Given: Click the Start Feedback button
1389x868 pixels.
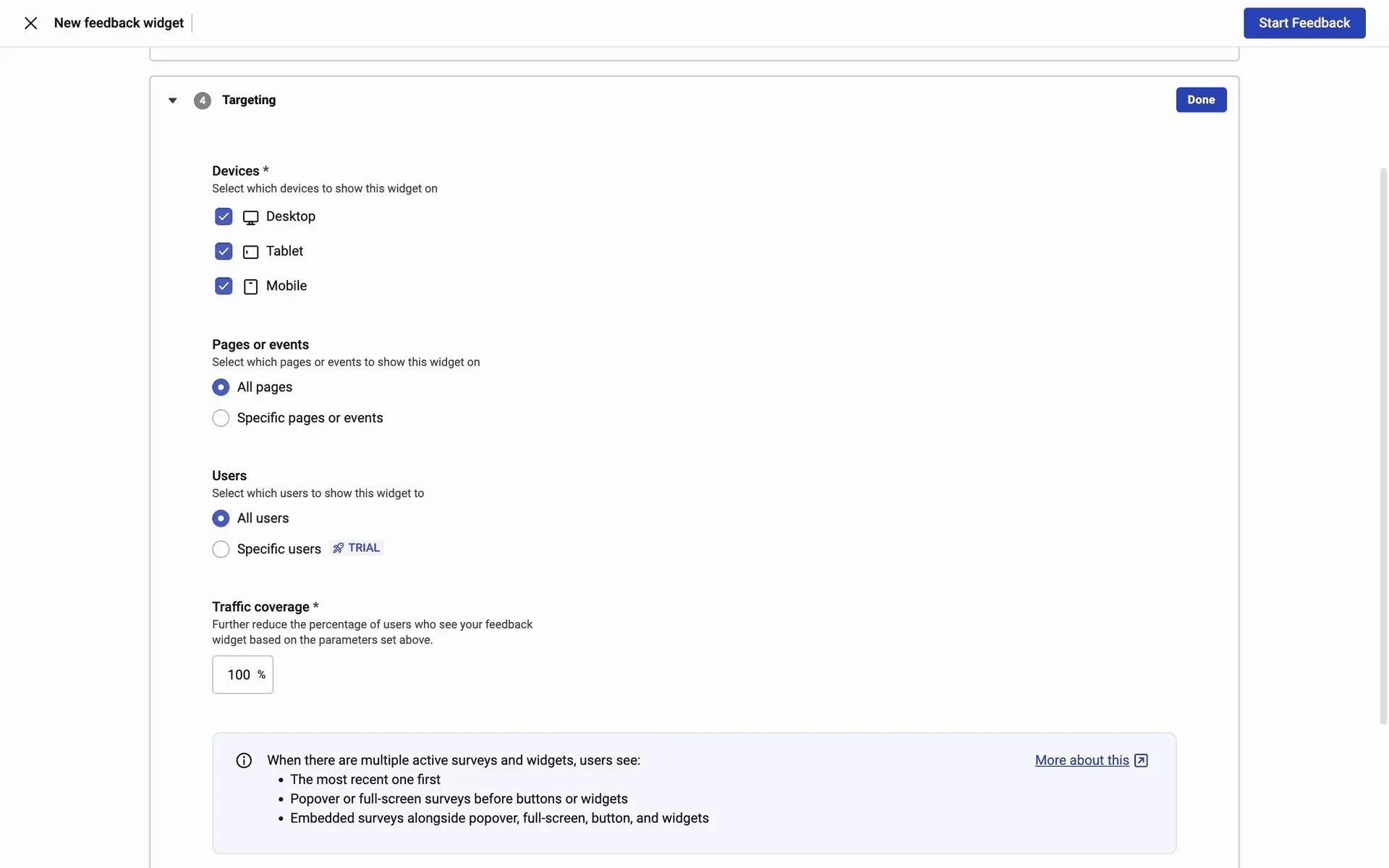Looking at the screenshot, I should click(x=1304, y=23).
